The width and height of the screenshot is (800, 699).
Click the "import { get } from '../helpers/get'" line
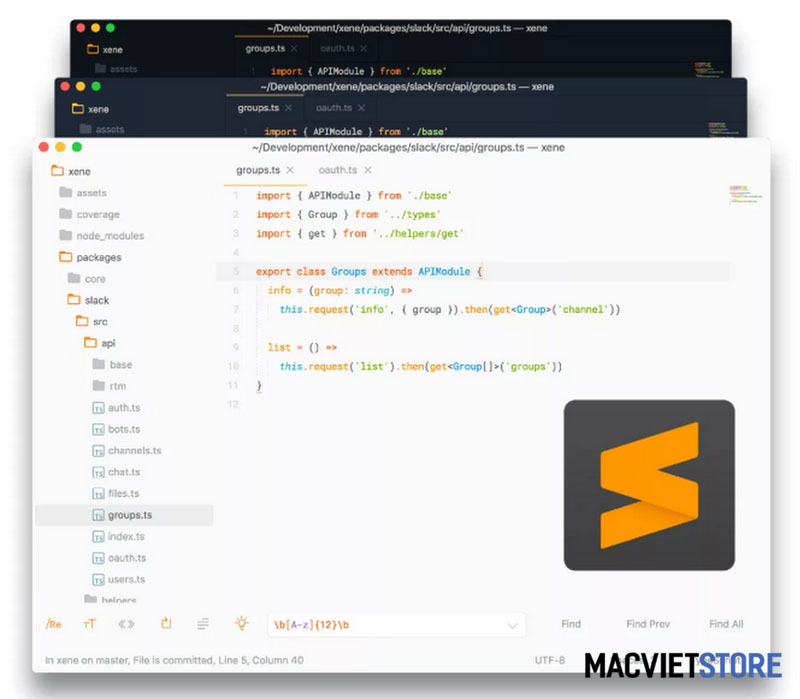point(360,233)
